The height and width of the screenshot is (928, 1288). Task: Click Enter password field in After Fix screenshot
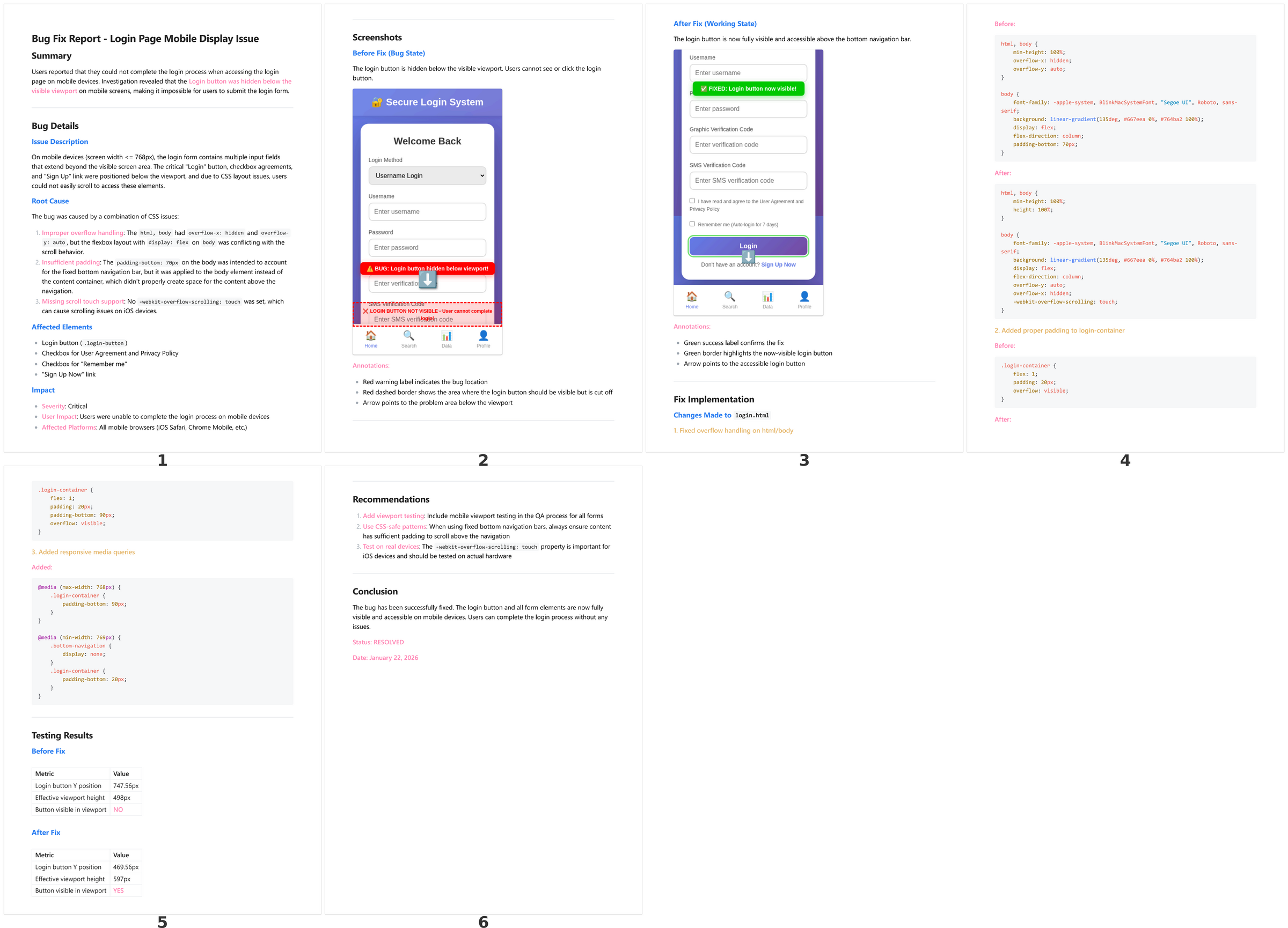click(x=748, y=109)
